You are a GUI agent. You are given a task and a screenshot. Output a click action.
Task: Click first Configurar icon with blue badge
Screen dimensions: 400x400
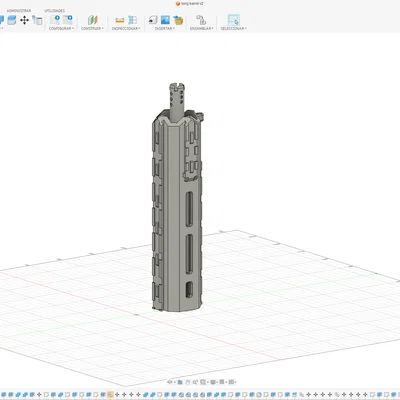coord(55,20)
